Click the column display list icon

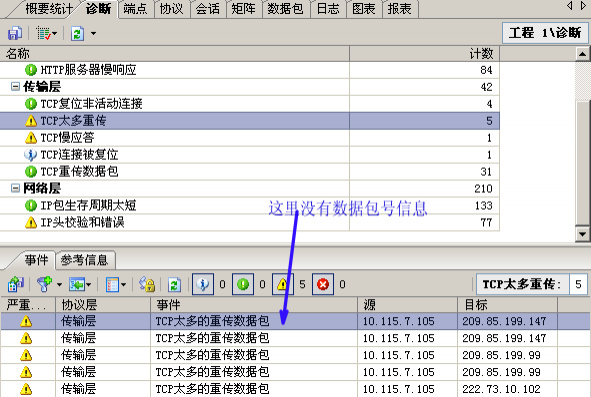pos(112,284)
